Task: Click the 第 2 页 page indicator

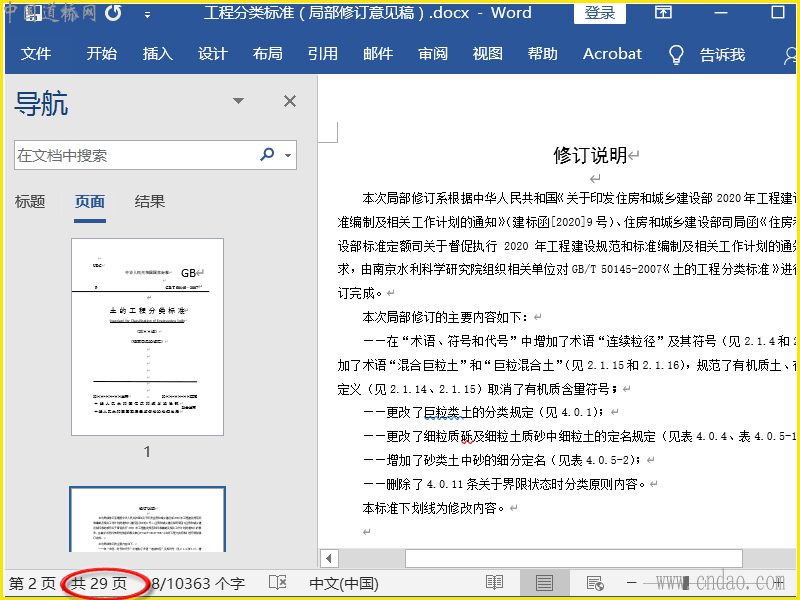Action: click(x=32, y=584)
